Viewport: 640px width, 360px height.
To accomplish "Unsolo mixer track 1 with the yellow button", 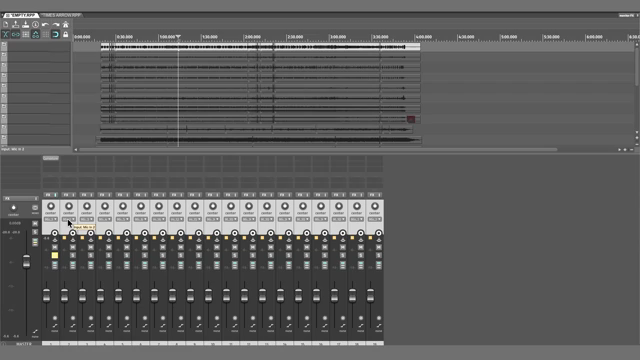I will (55, 255).
